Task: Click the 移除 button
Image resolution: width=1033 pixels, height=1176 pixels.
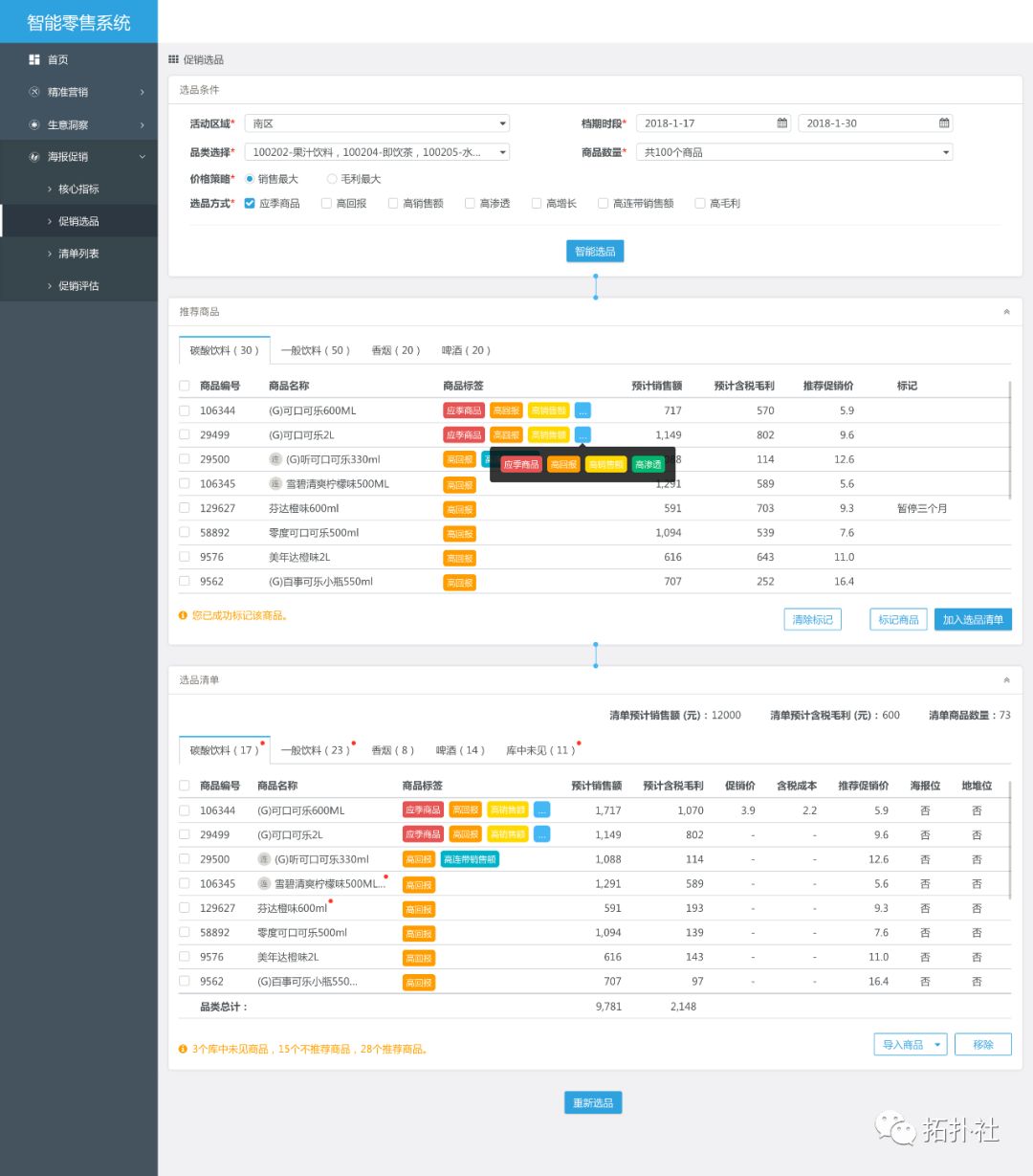Action: [983, 1045]
